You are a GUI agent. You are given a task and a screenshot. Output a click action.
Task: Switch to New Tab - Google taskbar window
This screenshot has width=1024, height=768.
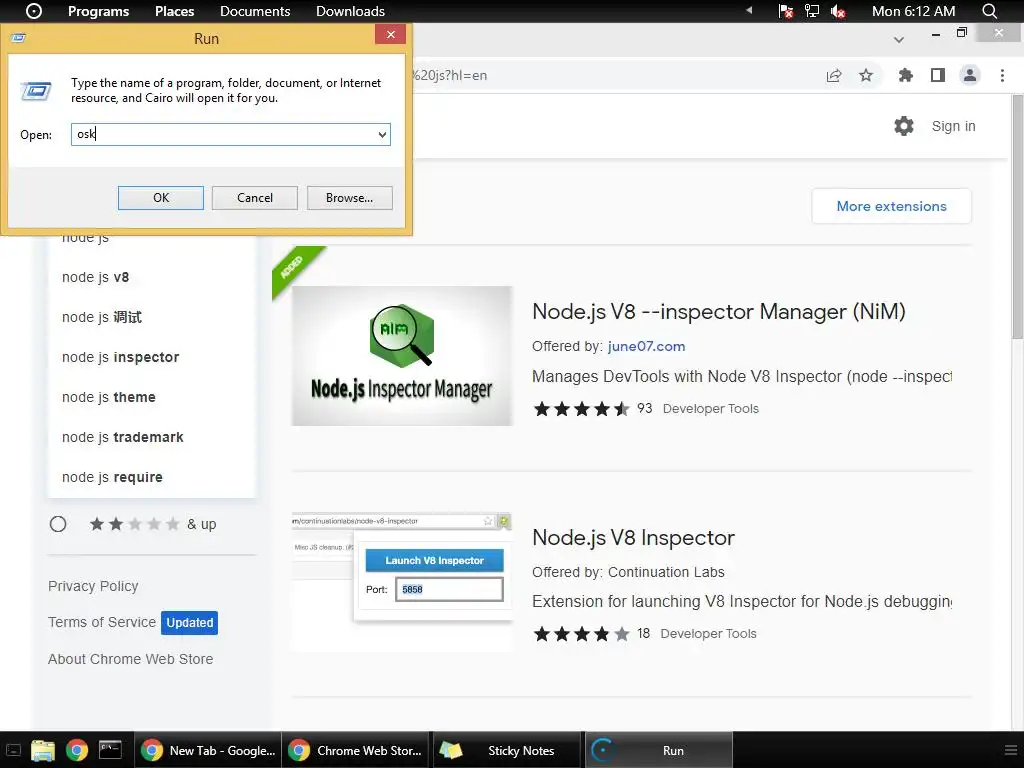click(x=208, y=750)
